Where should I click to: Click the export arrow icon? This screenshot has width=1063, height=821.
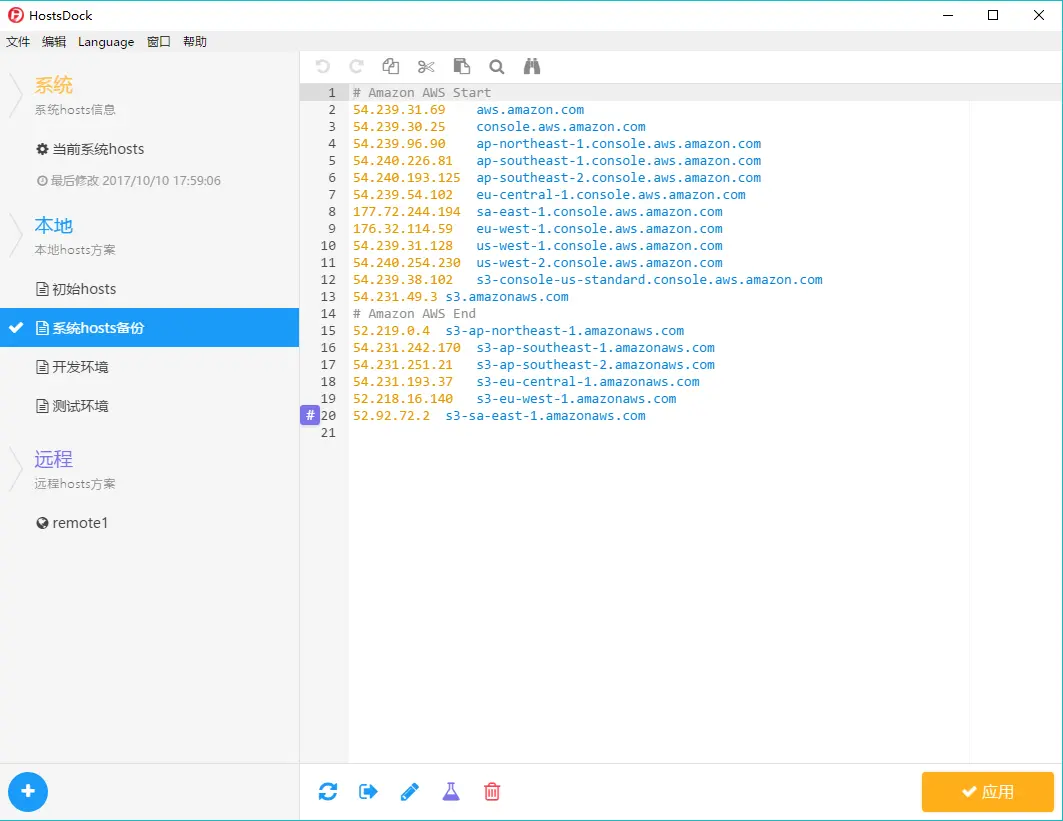[368, 791]
